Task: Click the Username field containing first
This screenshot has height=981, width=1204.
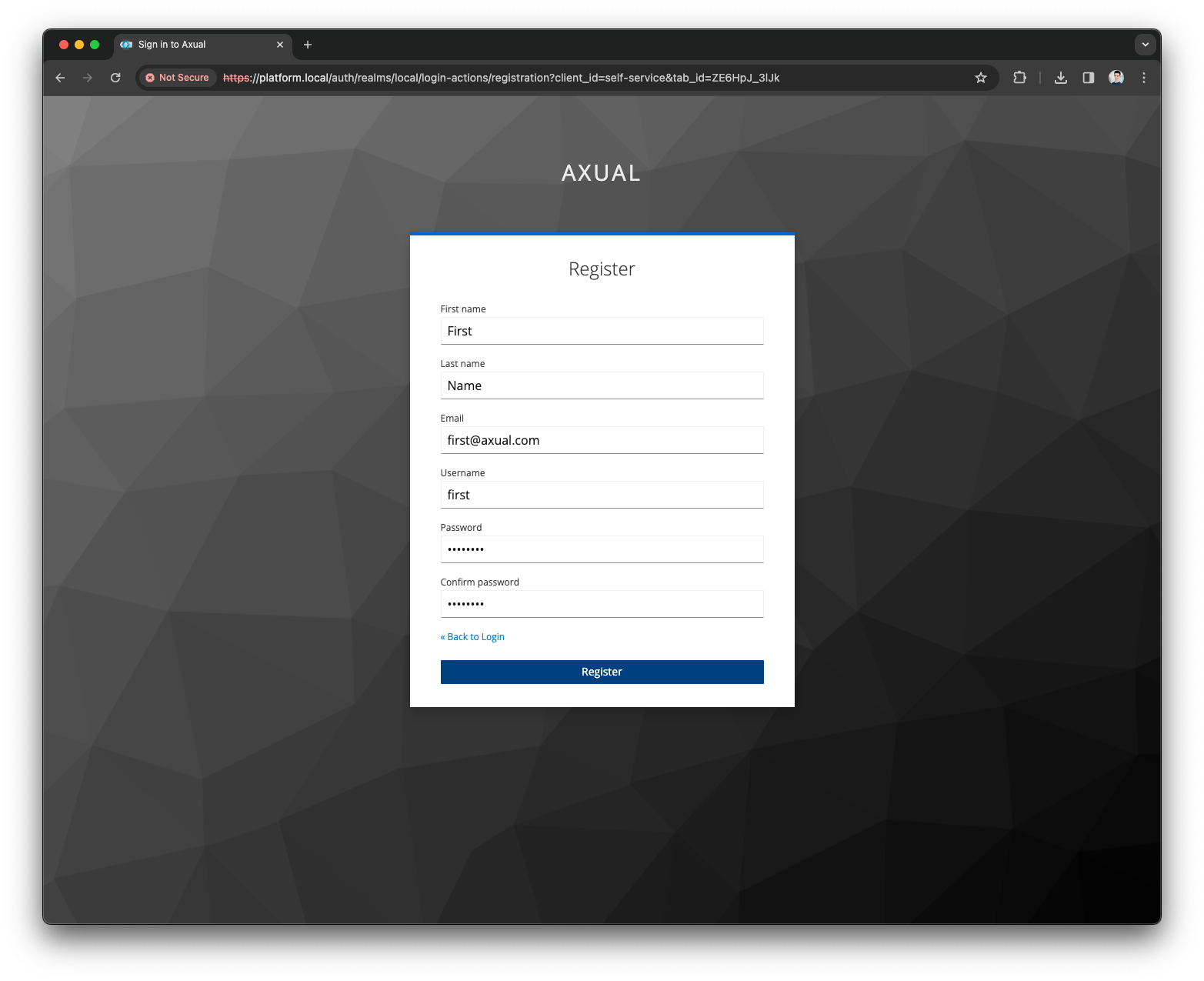Action: [602, 495]
